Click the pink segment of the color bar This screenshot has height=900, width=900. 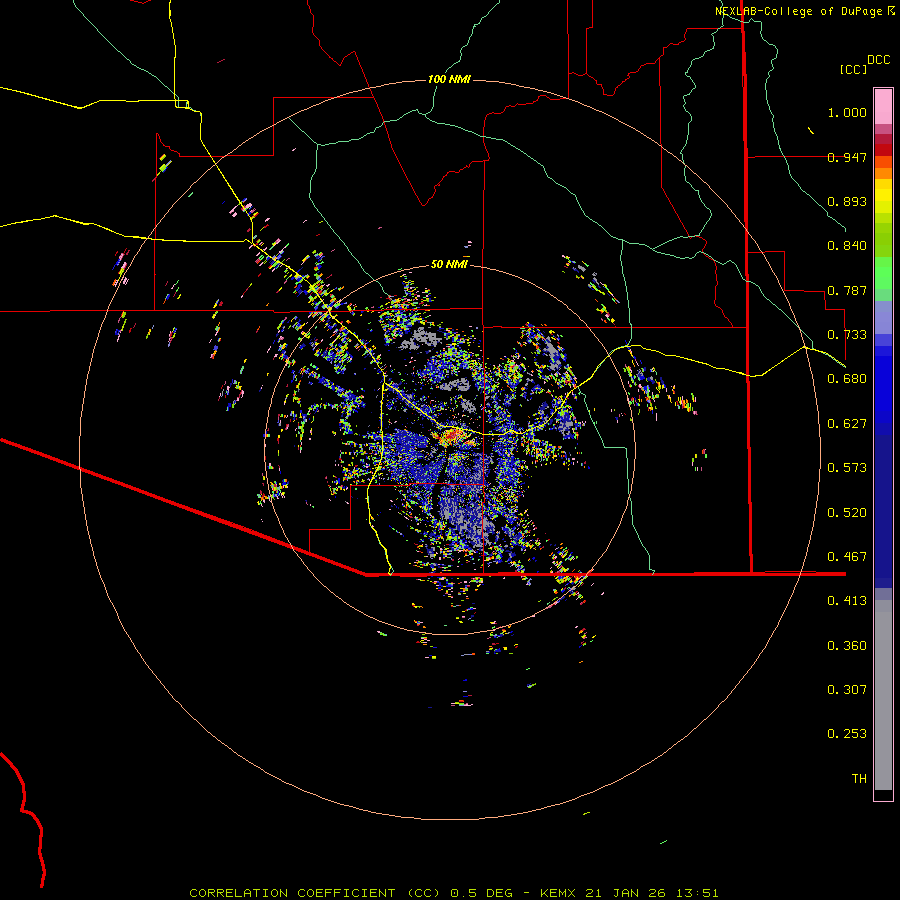coord(883,107)
